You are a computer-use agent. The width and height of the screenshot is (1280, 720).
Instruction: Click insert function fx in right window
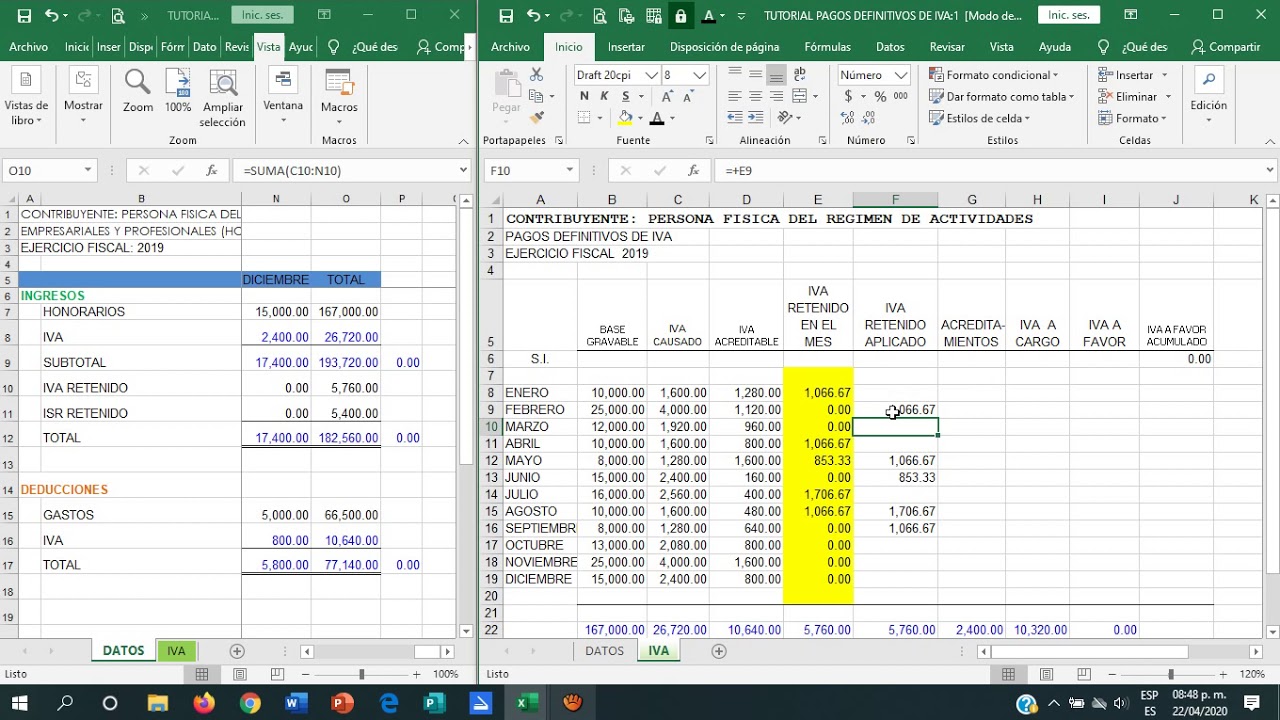[x=693, y=171]
